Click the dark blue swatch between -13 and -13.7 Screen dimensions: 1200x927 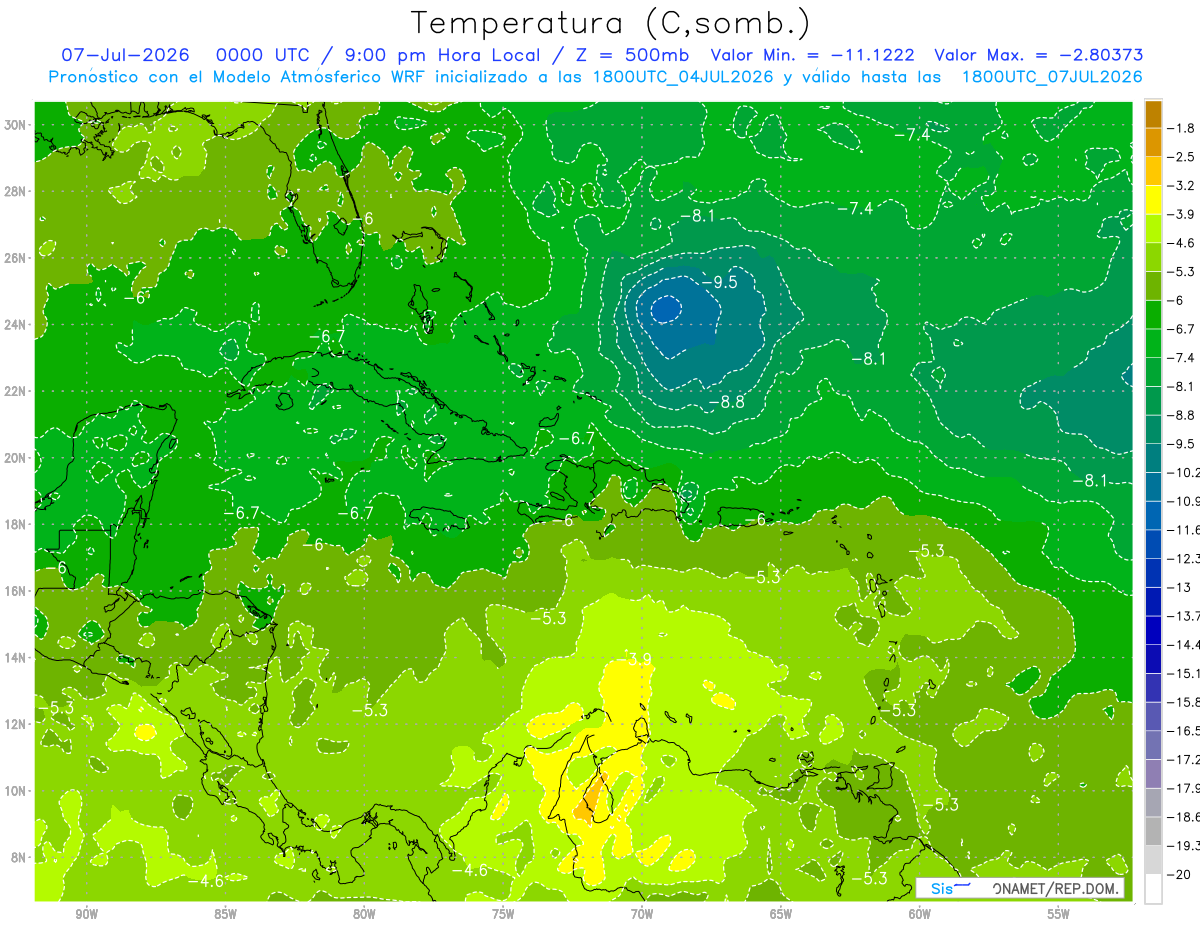click(x=1153, y=601)
